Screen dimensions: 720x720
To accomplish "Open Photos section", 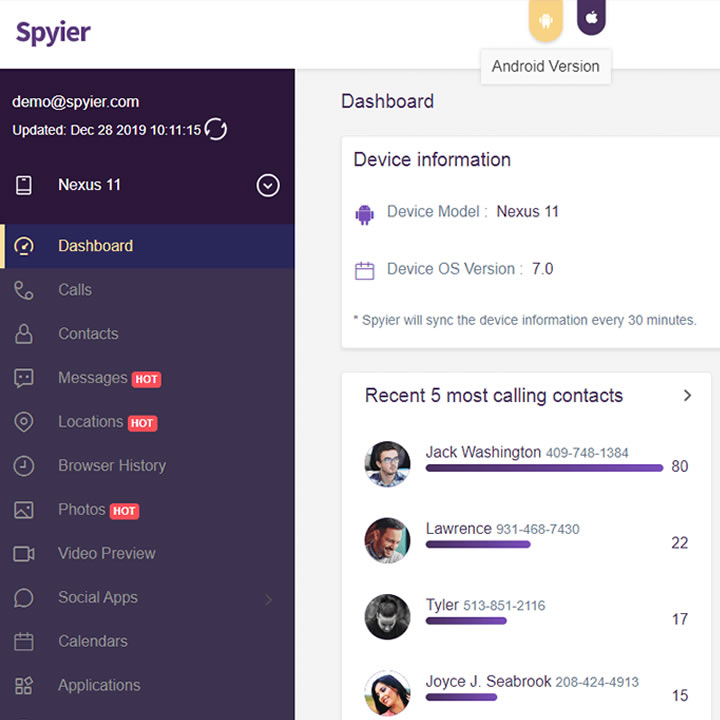I will [147, 510].
